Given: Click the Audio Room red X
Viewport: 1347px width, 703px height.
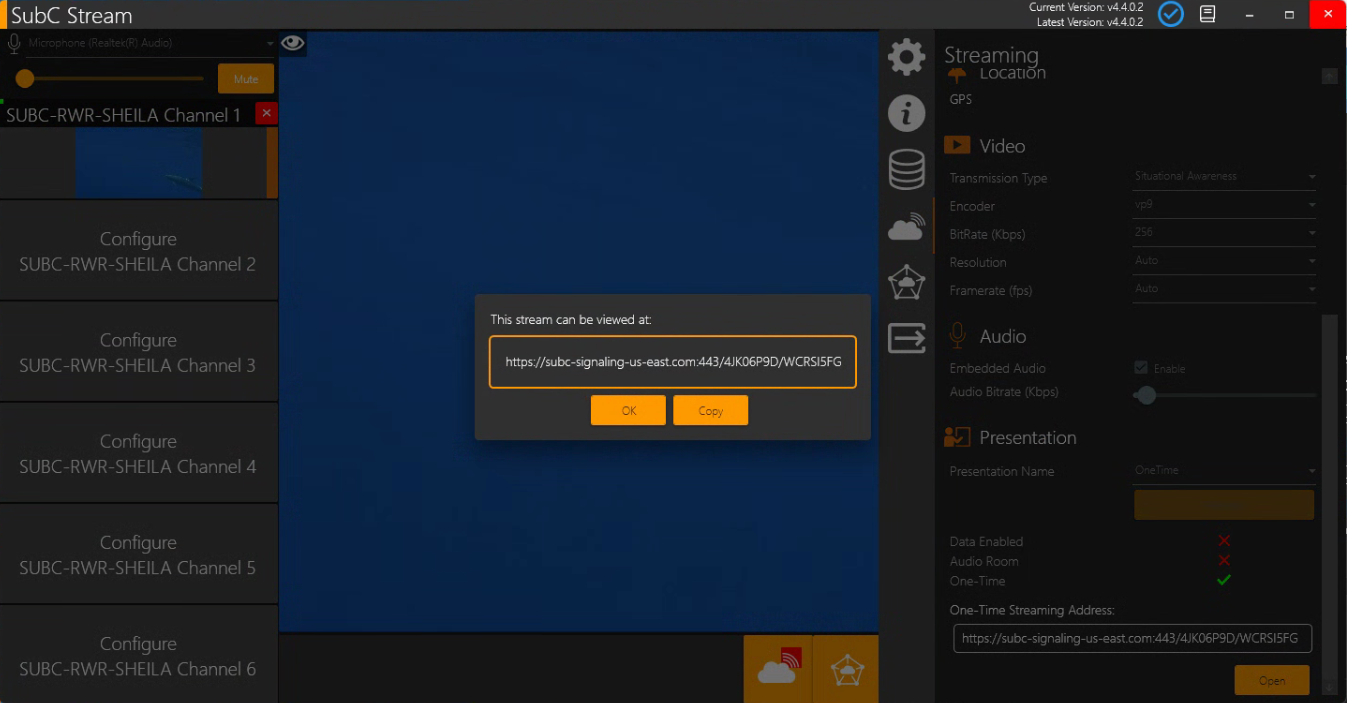Looking at the screenshot, I should pos(1224,561).
